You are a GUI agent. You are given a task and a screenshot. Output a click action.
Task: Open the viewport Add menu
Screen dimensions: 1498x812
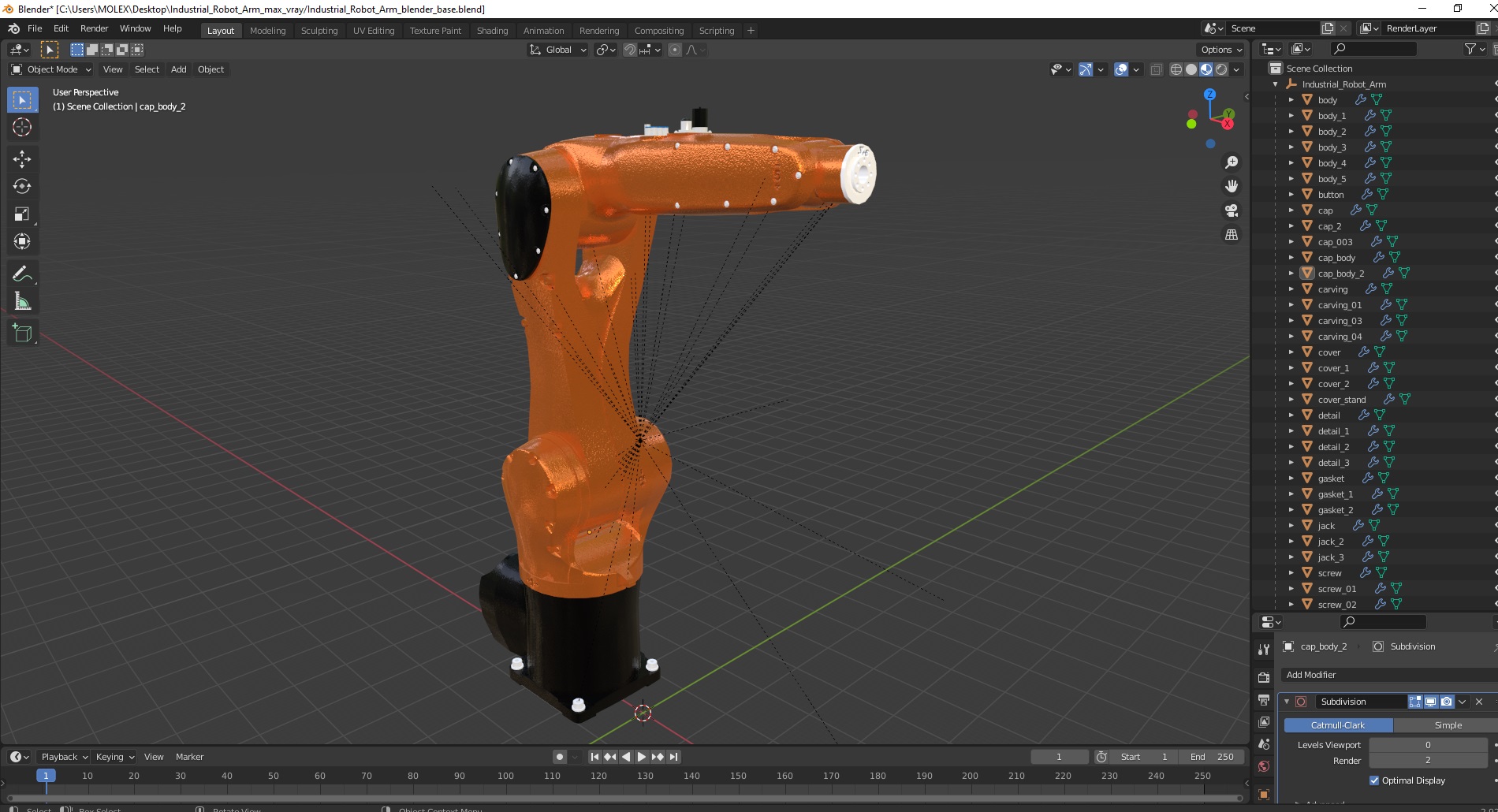(x=179, y=69)
